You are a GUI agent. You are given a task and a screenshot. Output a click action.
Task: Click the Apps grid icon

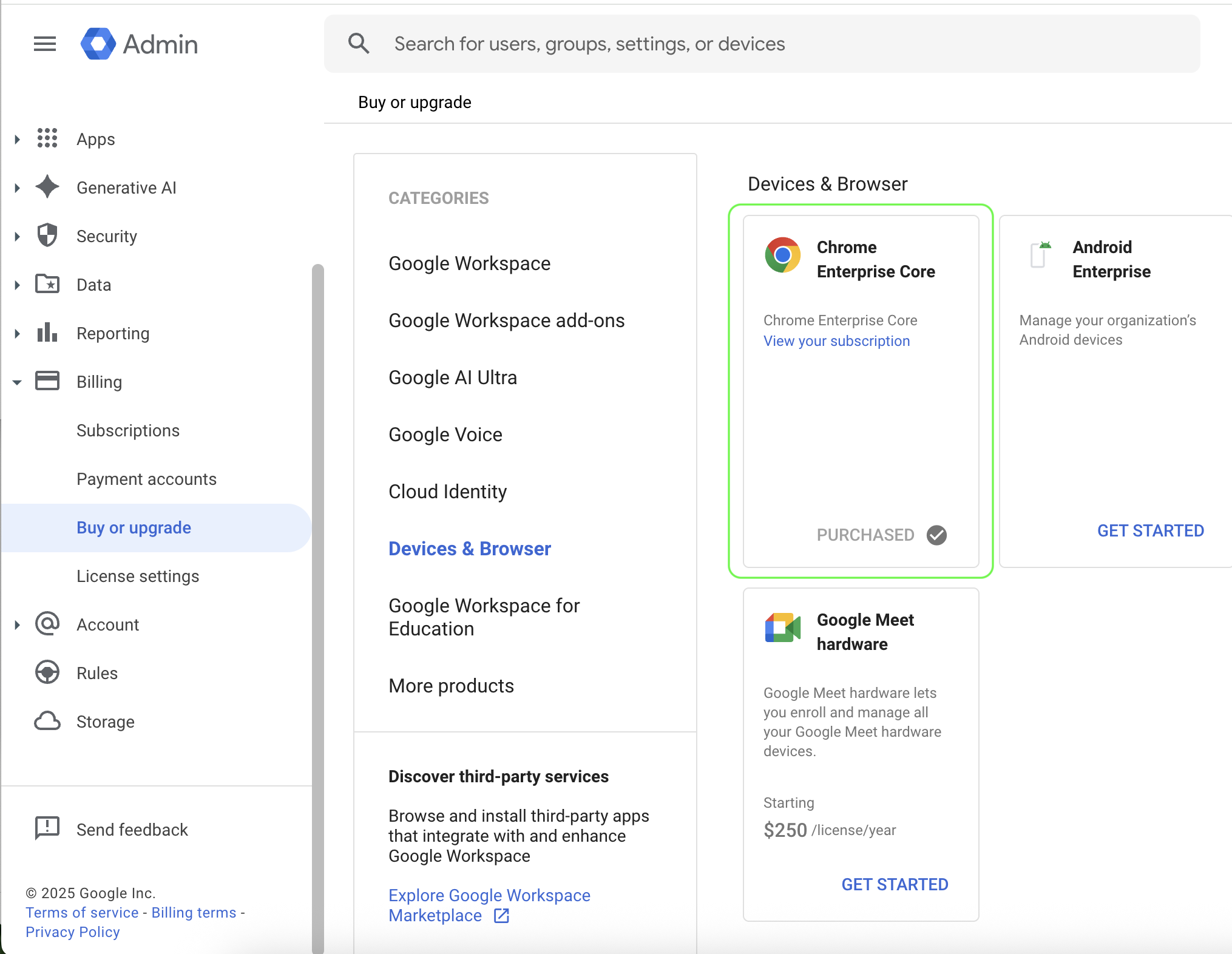click(47, 138)
